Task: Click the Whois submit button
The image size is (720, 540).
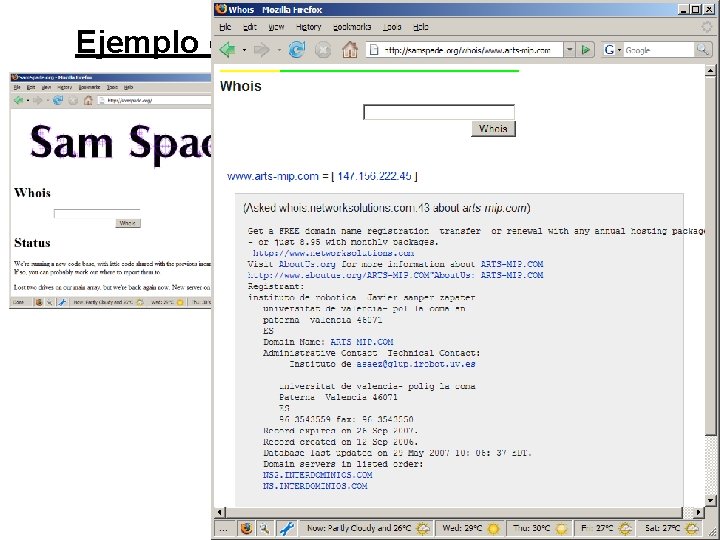Action: pyautogui.click(x=493, y=129)
